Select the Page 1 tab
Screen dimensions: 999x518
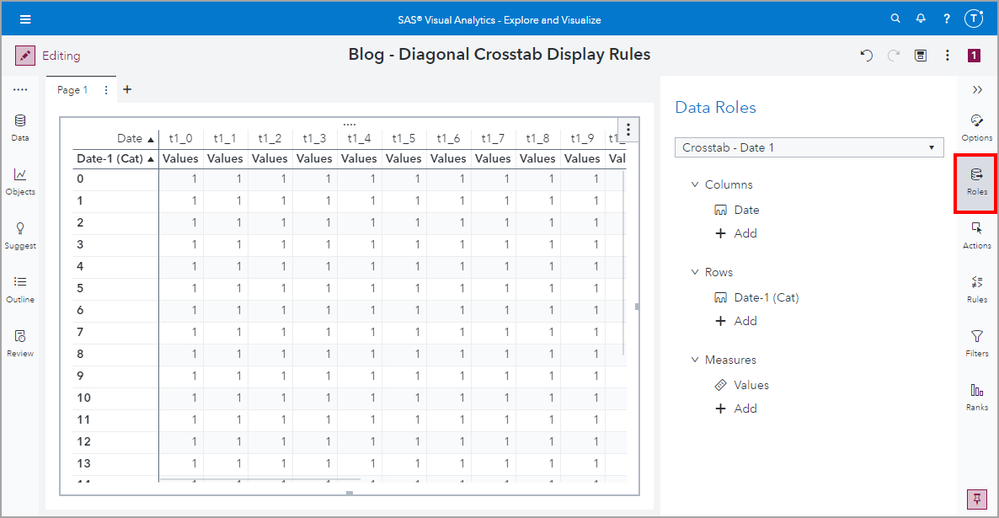[72, 90]
